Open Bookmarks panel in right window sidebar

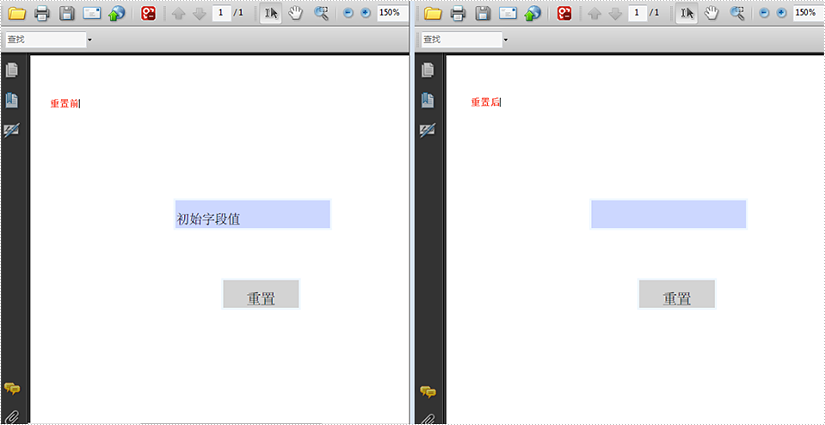(x=428, y=100)
